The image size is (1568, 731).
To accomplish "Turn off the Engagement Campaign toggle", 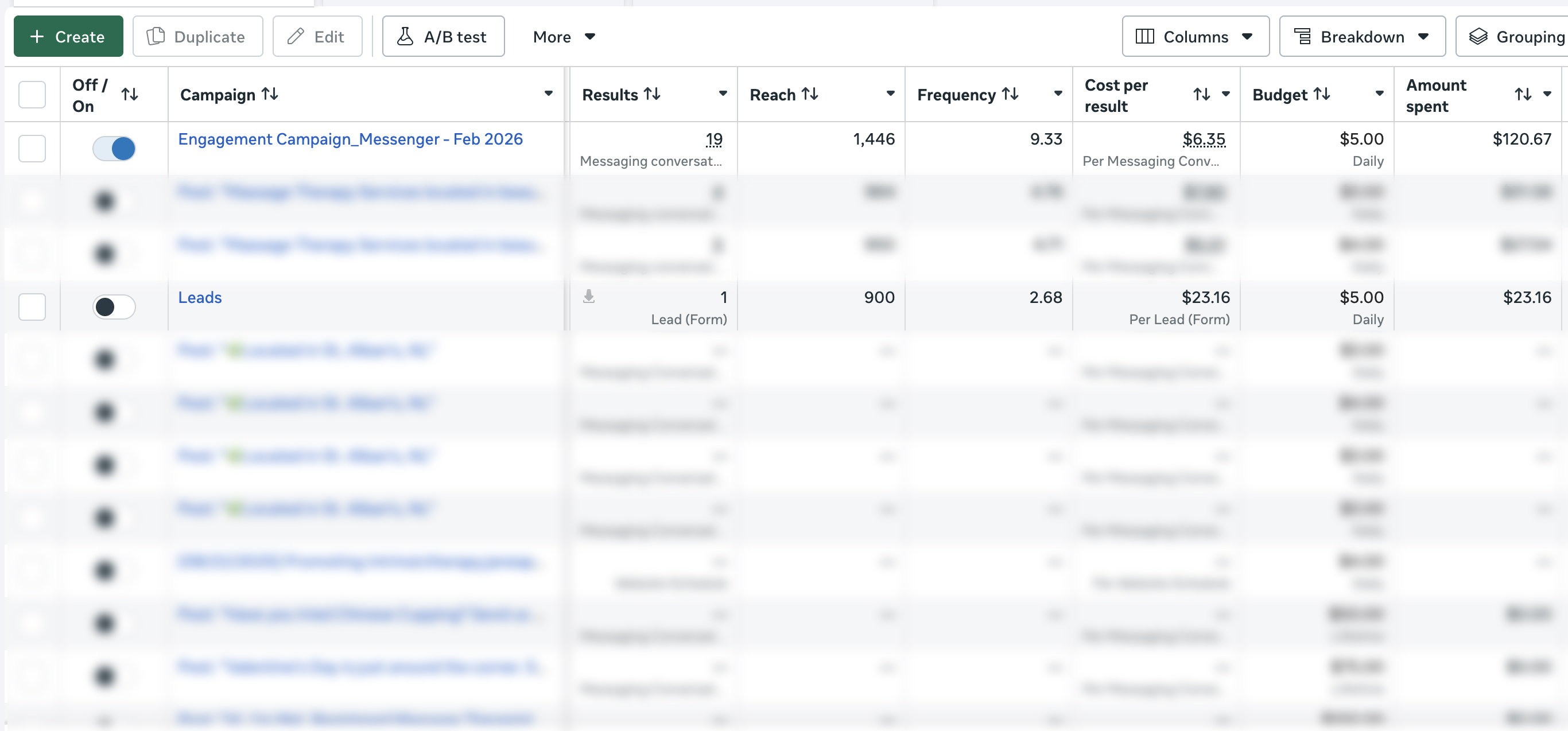I will (114, 148).
